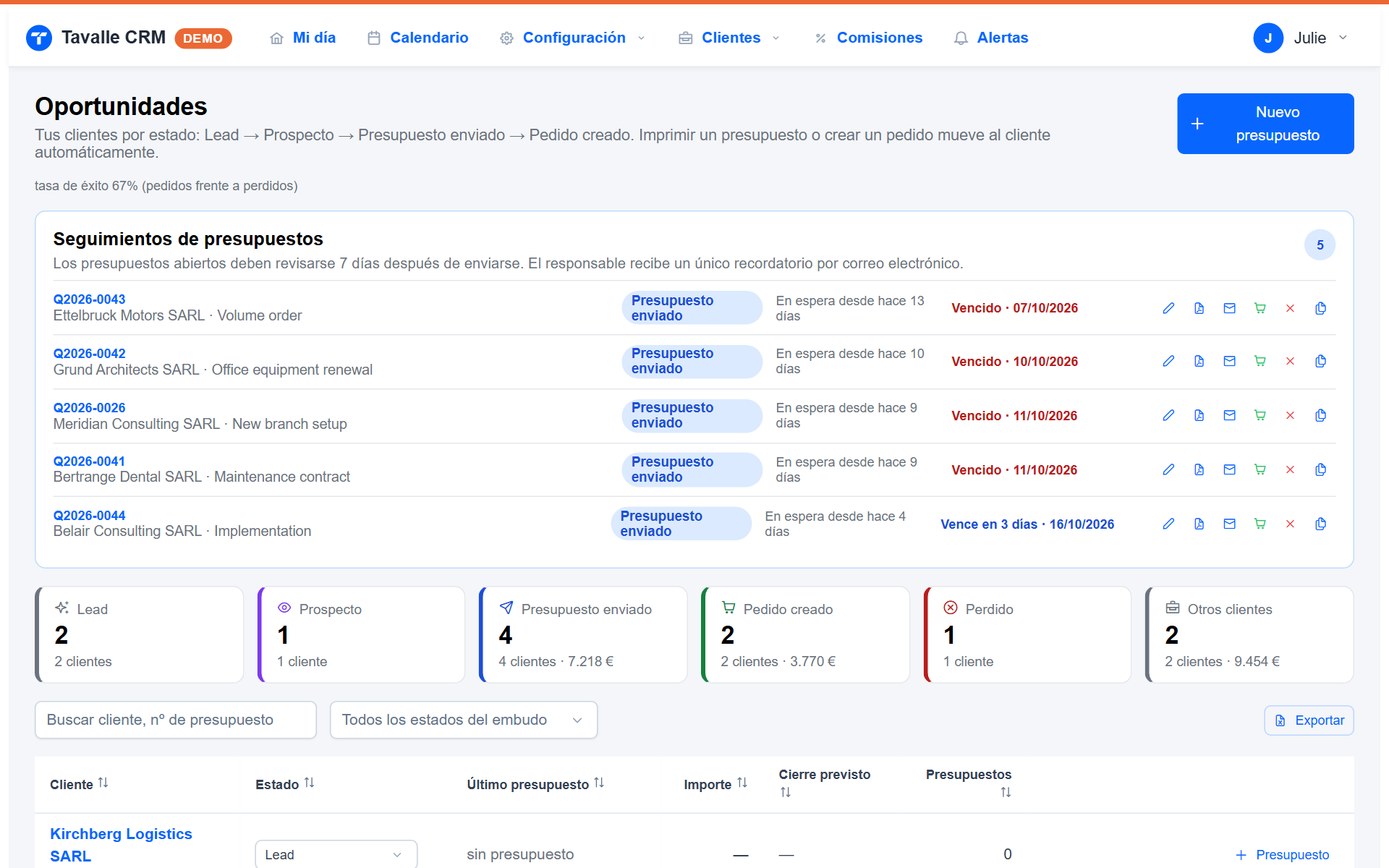Open quote link Q2026-0043
This screenshot has height=868, width=1389.
pos(89,299)
